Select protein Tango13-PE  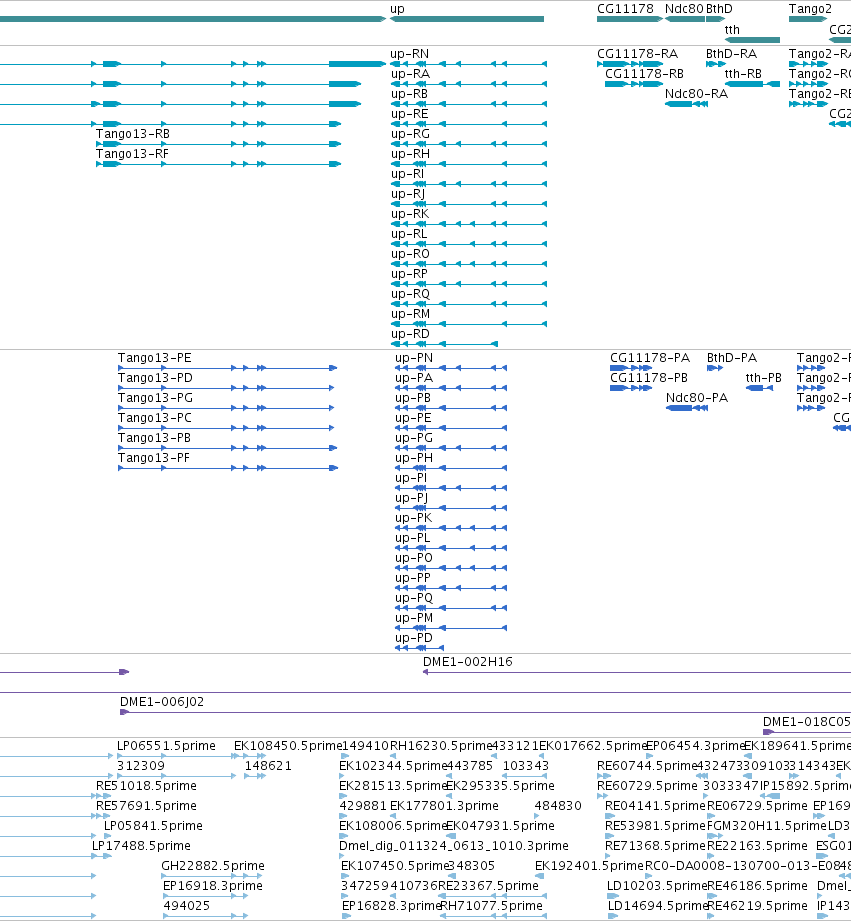click(x=227, y=368)
